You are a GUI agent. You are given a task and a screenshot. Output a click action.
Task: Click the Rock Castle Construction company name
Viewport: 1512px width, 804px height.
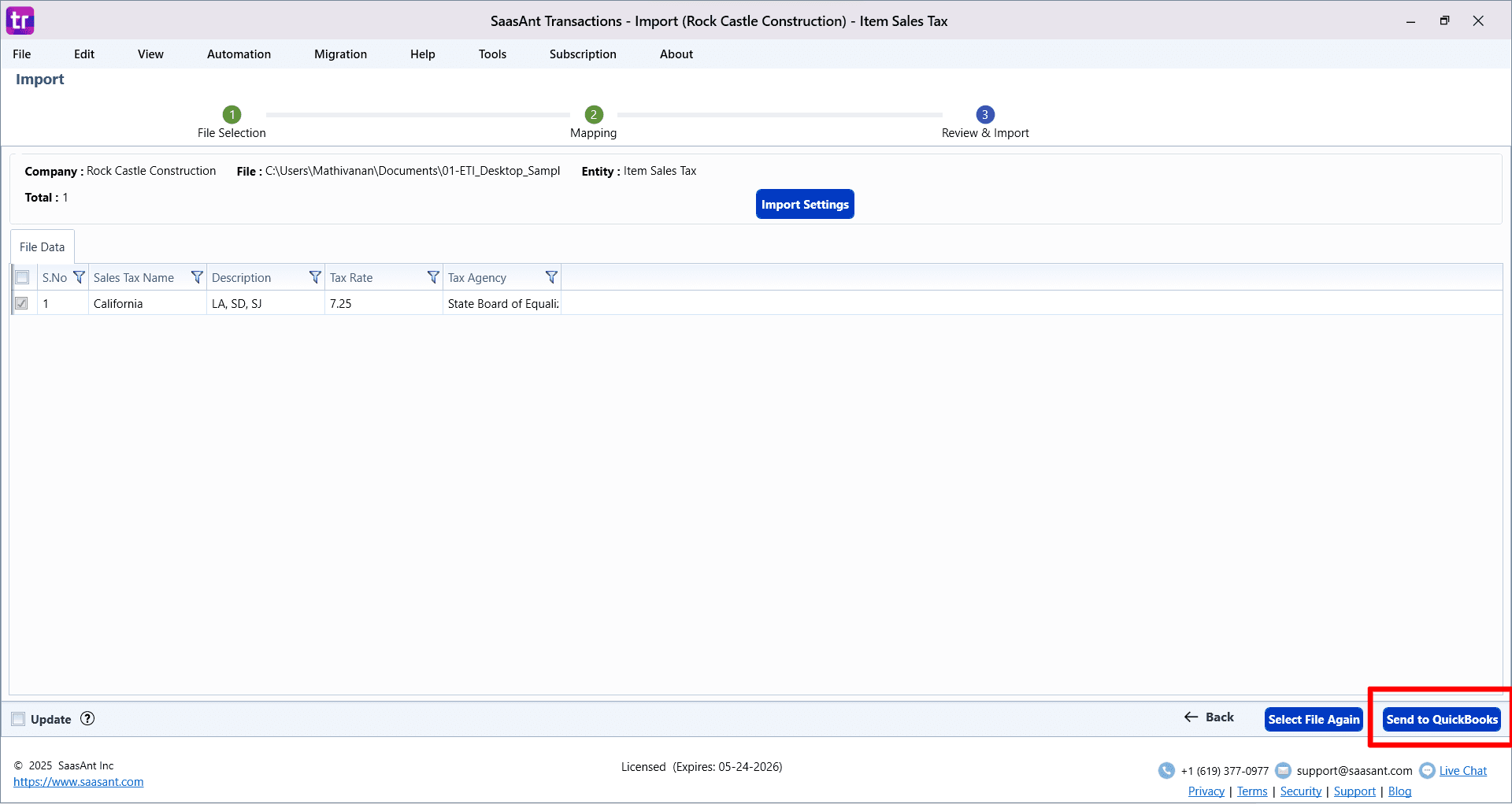click(x=151, y=171)
